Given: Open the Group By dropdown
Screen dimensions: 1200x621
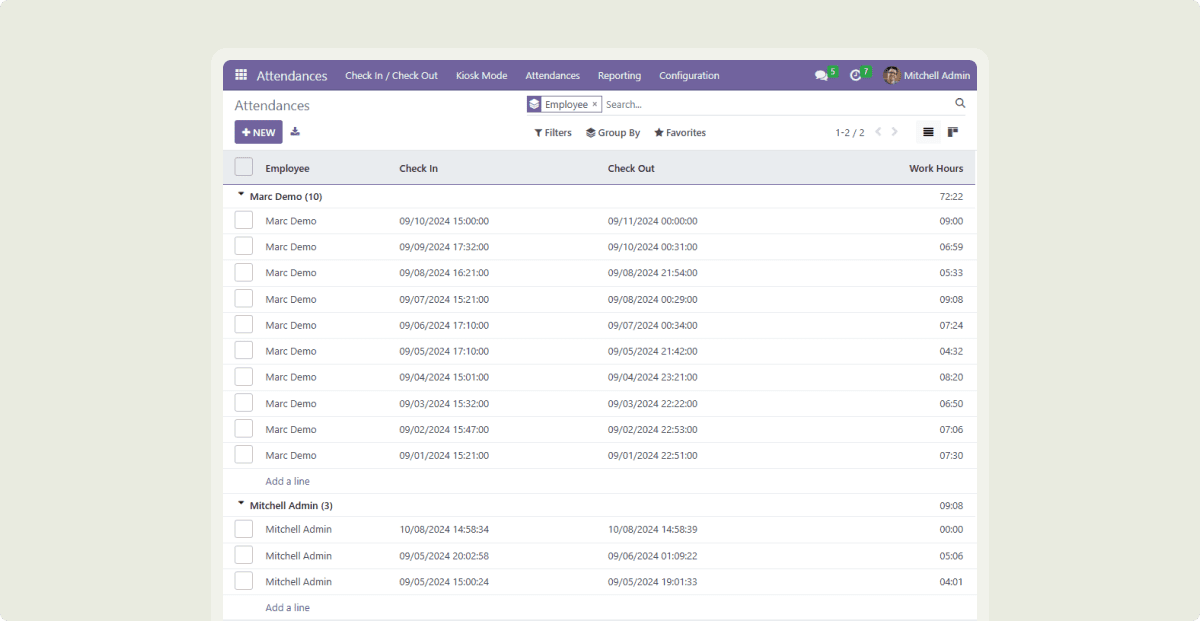Looking at the screenshot, I should pyautogui.click(x=613, y=133).
